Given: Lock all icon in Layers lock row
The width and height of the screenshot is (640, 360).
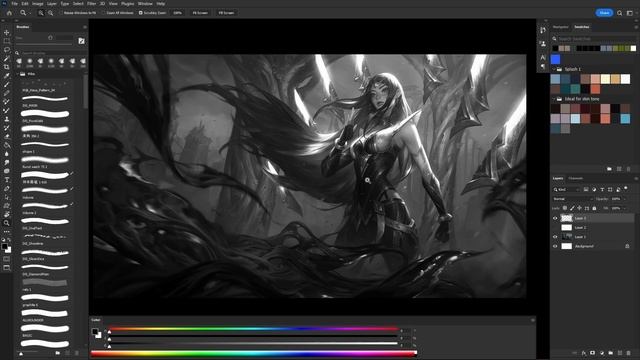Looking at the screenshot, I should tap(594, 209).
